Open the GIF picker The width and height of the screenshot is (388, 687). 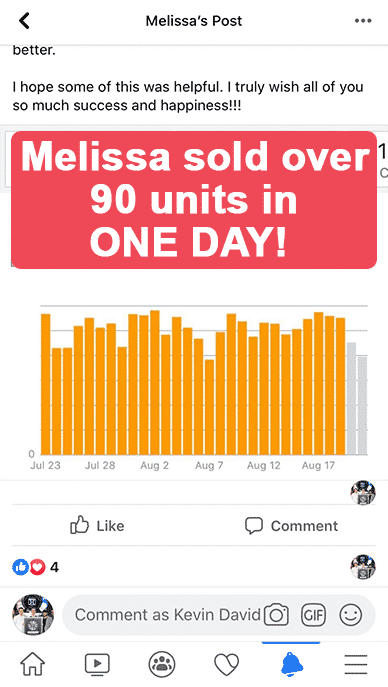coord(314,615)
